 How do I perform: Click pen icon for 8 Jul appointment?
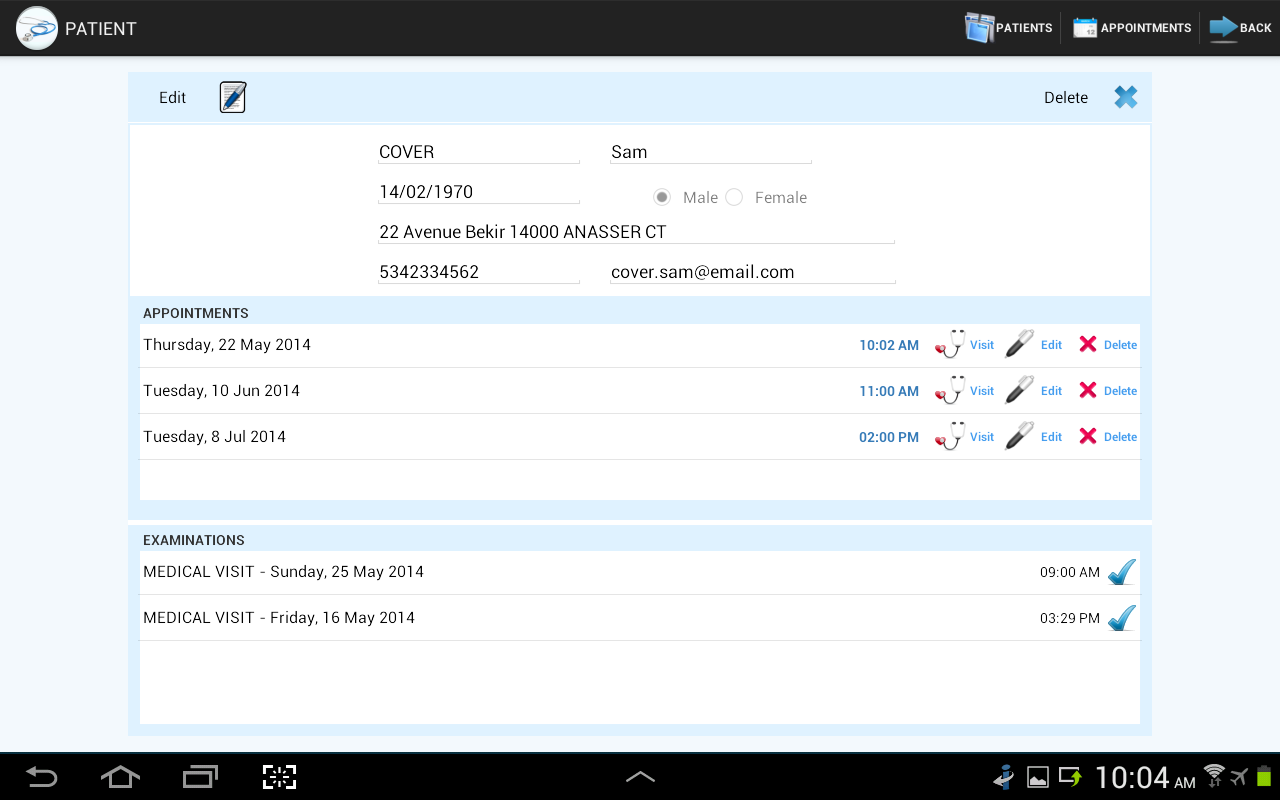(1019, 436)
